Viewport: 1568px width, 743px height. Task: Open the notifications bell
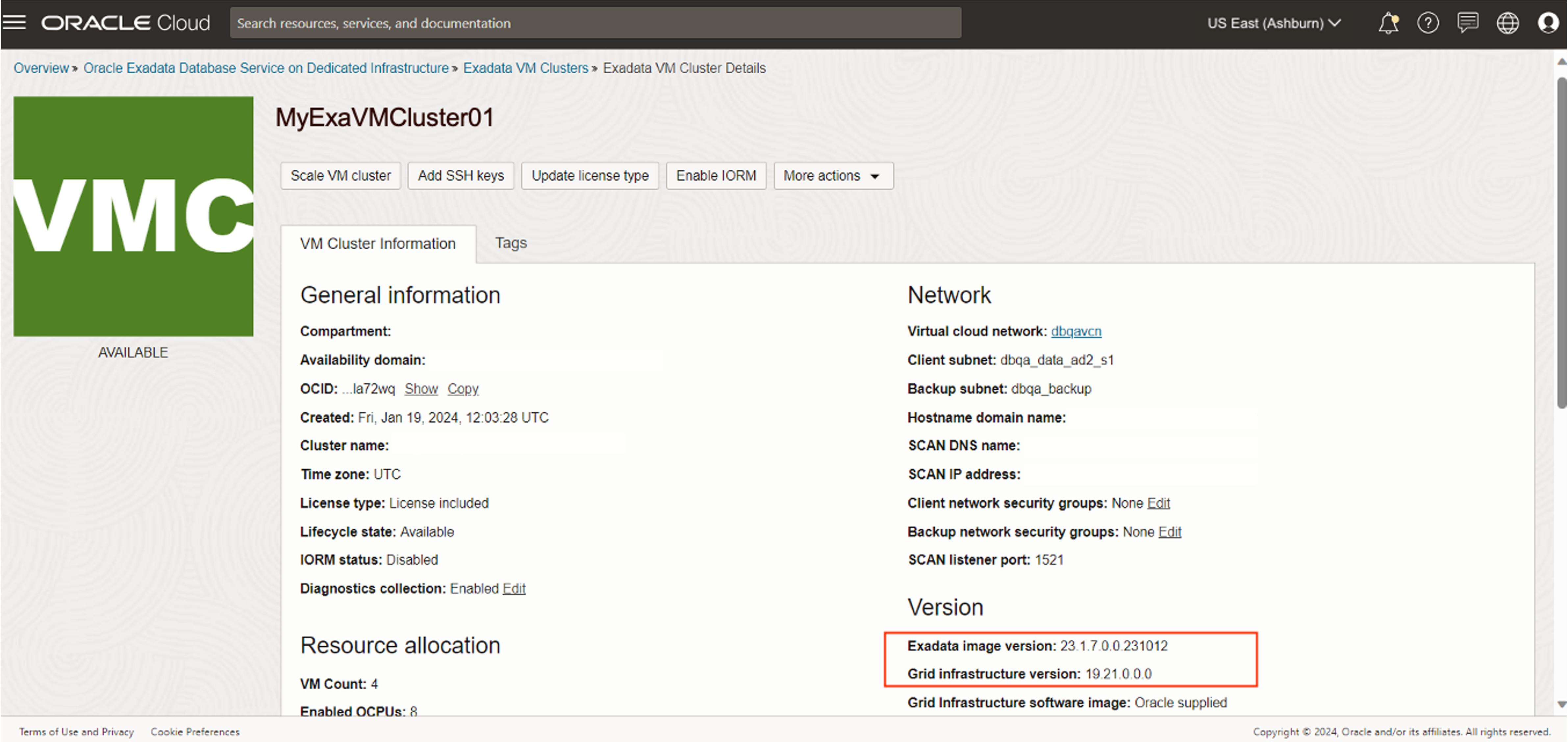click(x=1388, y=23)
